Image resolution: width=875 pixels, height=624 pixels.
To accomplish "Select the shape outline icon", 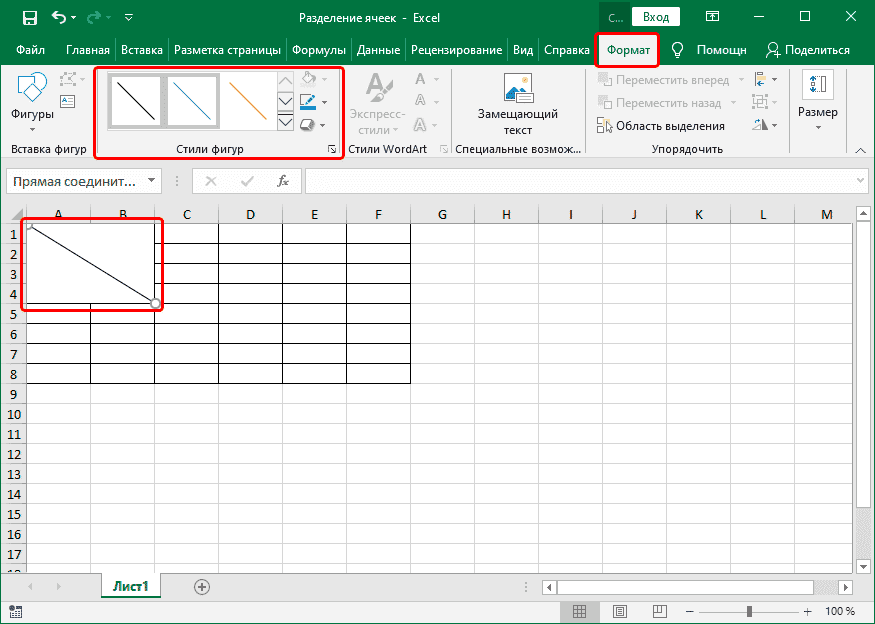I will tap(309, 102).
